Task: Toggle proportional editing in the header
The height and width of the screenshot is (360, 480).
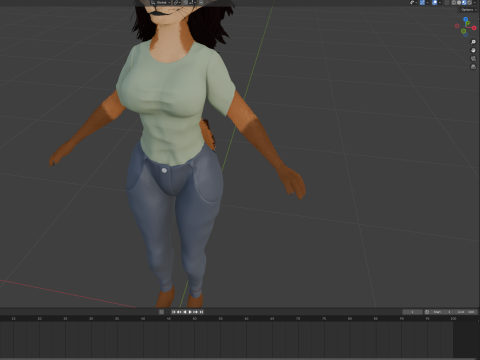Action: point(201,2)
